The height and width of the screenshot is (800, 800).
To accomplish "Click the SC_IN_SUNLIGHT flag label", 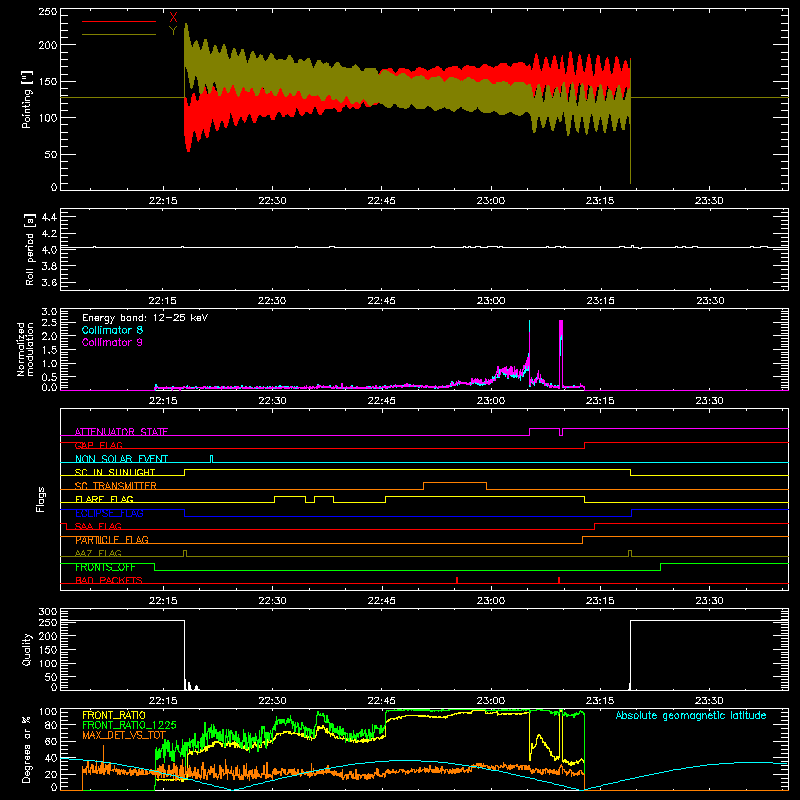I will point(115,472).
